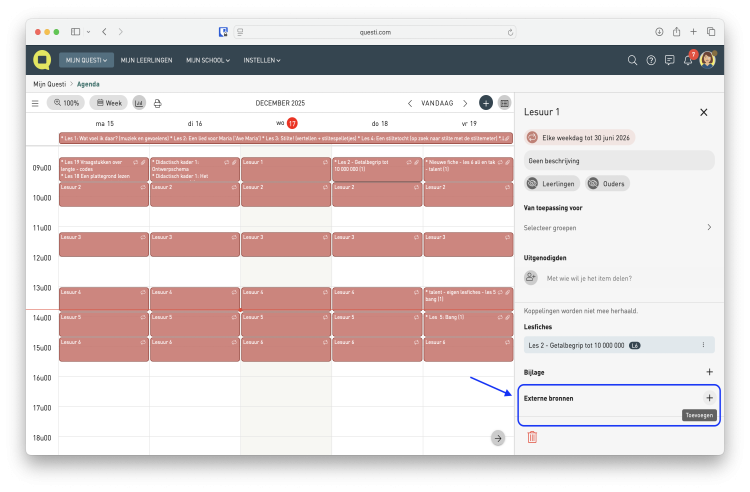Click the add person icon under Uitgenodigden
Image resolution: width=750 pixels, height=492 pixels.
[531, 278]
